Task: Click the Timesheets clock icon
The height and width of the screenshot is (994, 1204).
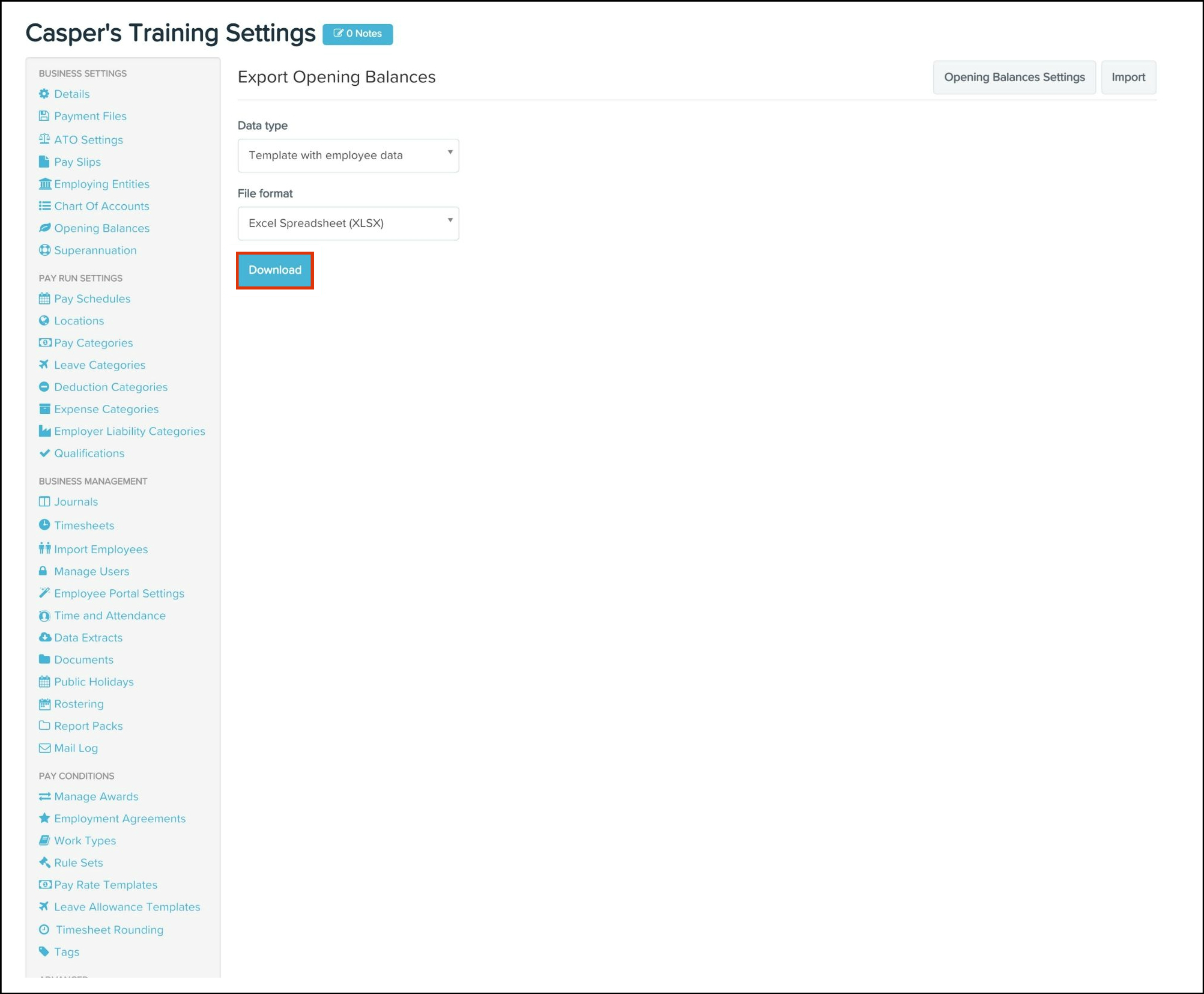Action: point(44,525)
